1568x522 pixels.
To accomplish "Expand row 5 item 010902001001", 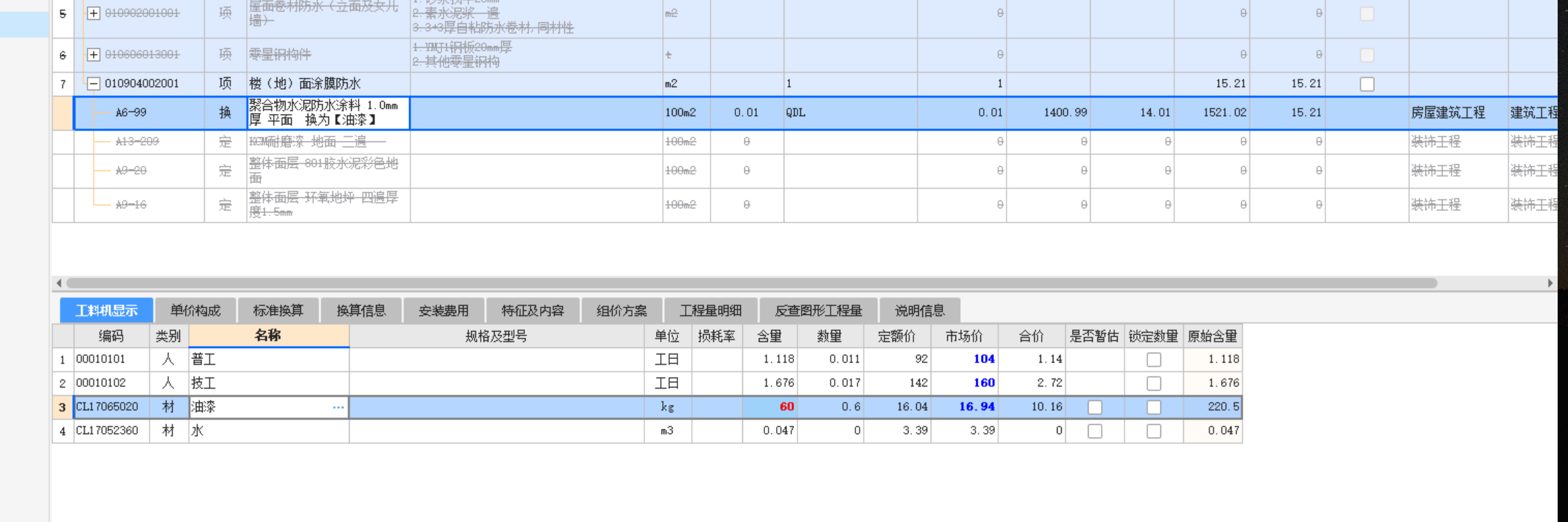I will (93, 13).
